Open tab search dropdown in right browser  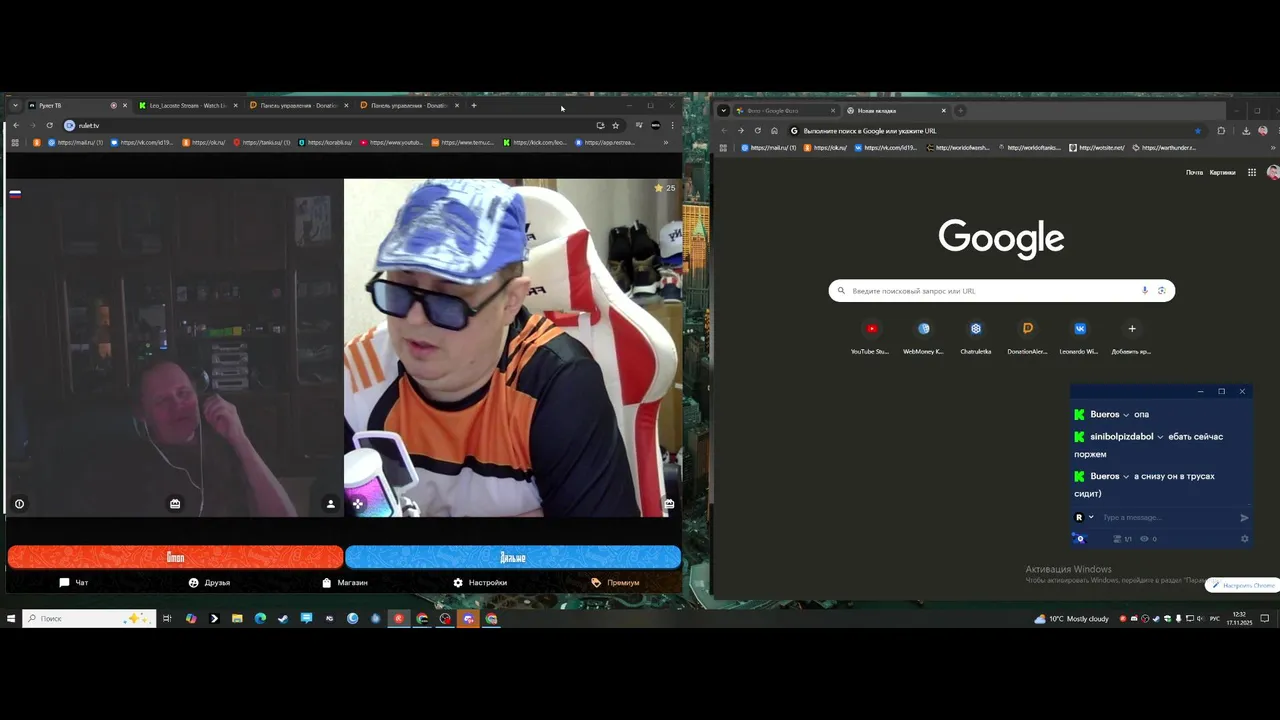(723, 110)
